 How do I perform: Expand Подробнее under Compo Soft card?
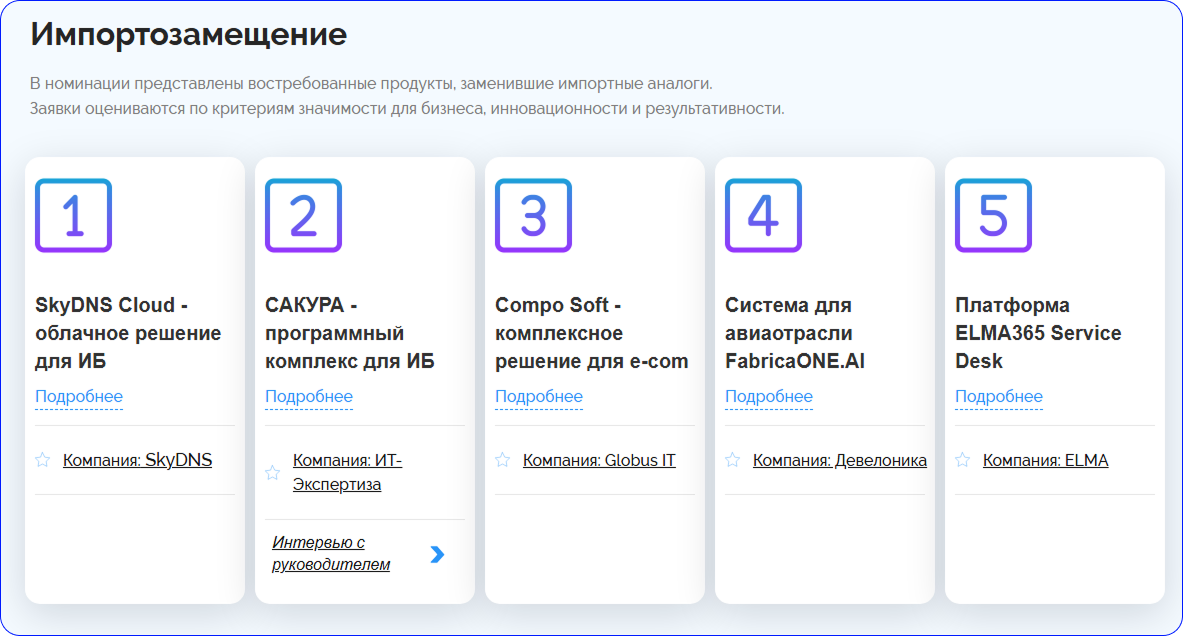539,397
